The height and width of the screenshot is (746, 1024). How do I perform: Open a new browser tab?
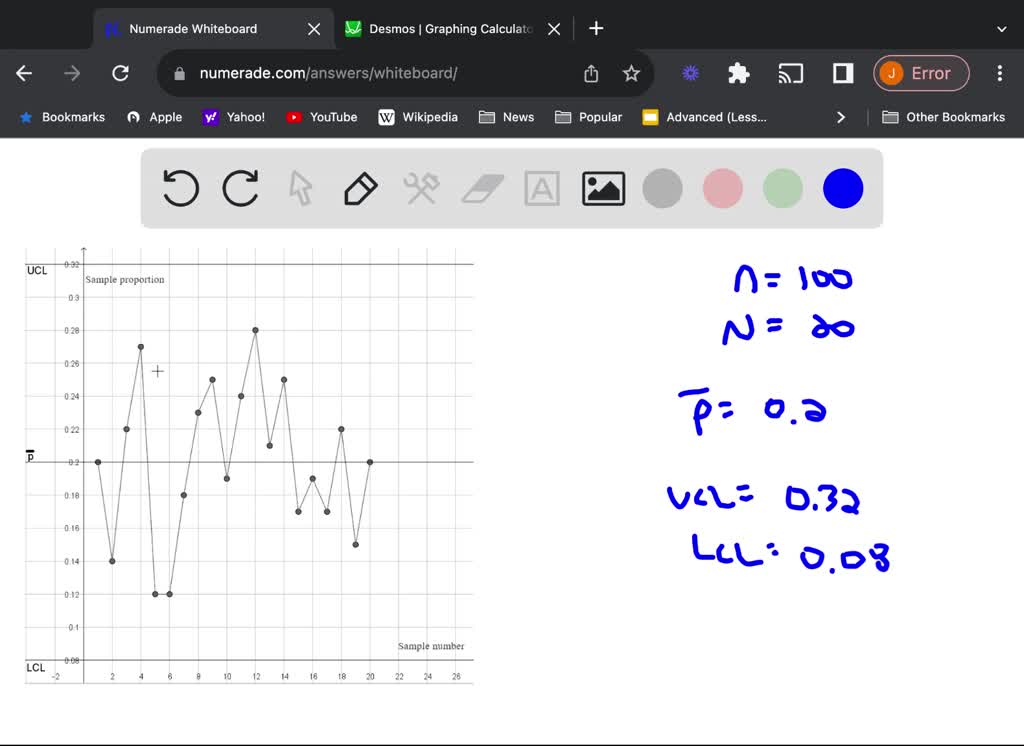(596, 29)
